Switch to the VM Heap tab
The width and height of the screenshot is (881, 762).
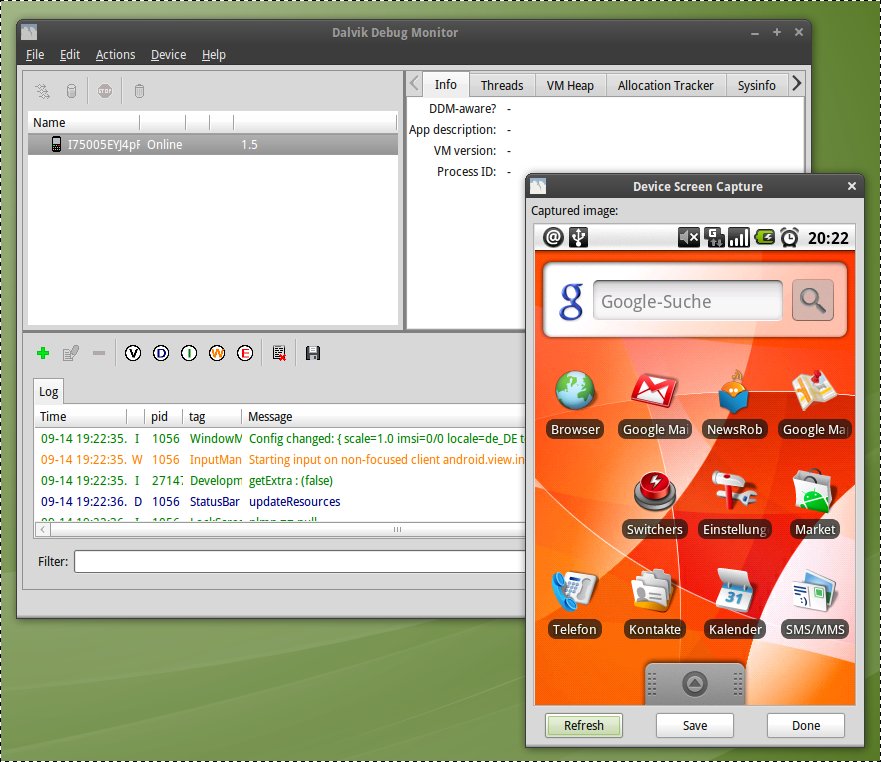point(570,86)
